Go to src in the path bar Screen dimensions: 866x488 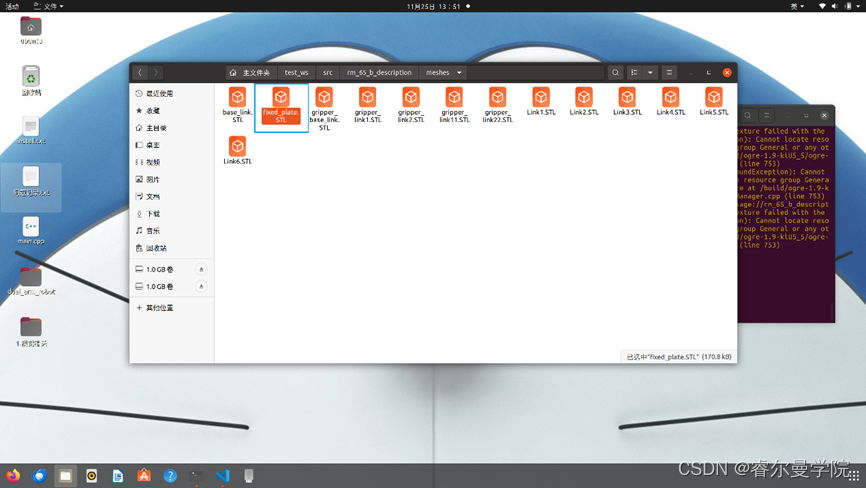(328, 72)
